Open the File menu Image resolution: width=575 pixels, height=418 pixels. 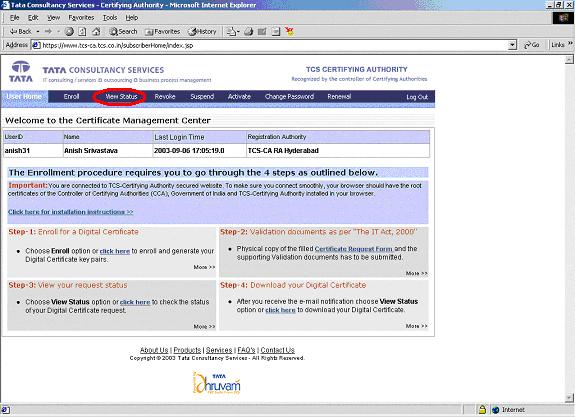pyautogui.click(x=14, y=18)
